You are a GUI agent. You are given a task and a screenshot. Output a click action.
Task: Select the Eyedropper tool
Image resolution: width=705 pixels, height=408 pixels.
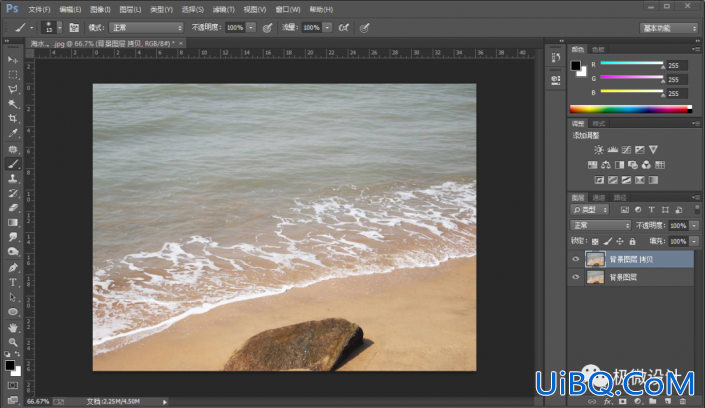(13, 133)
